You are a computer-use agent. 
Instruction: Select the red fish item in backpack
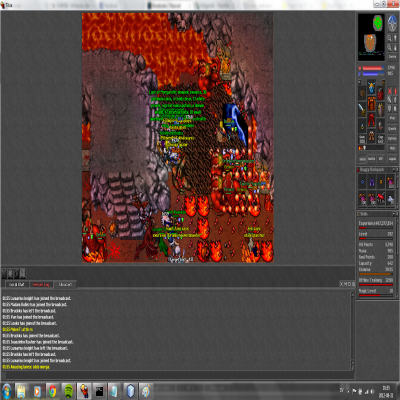pyautogui.click(x=381, y=198)
